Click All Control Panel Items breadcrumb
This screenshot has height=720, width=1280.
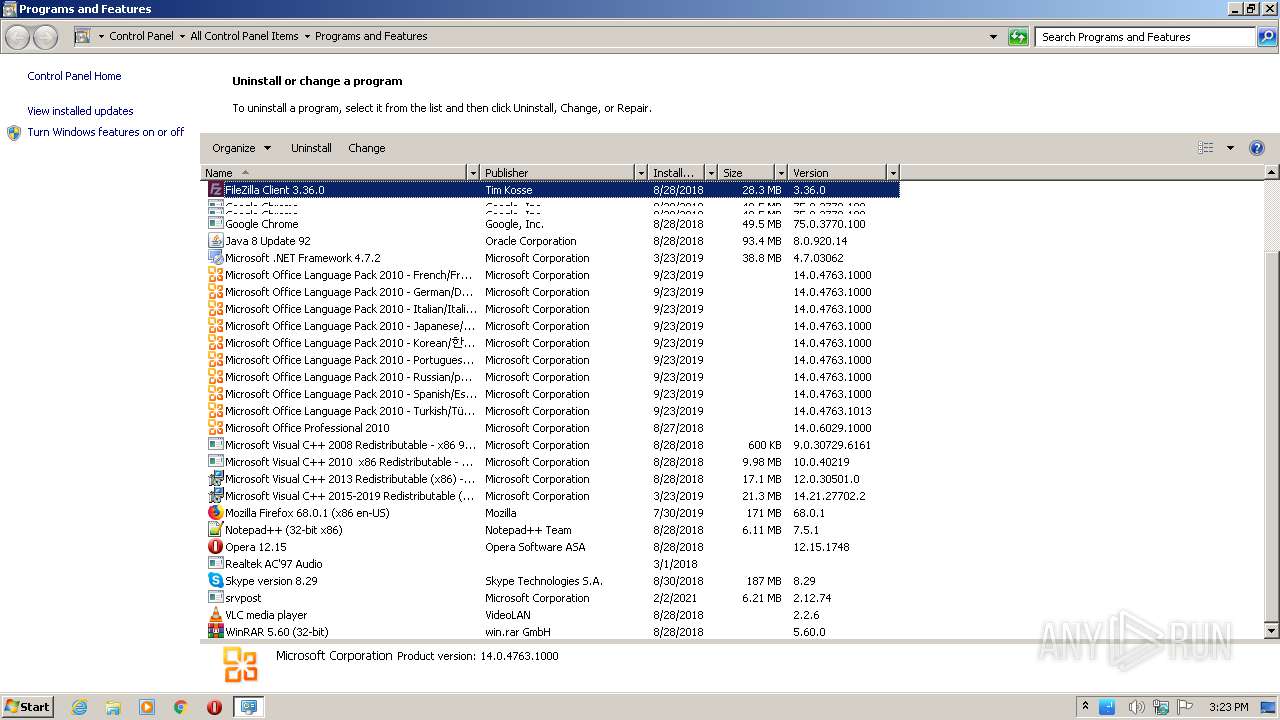tap(244, 36)
